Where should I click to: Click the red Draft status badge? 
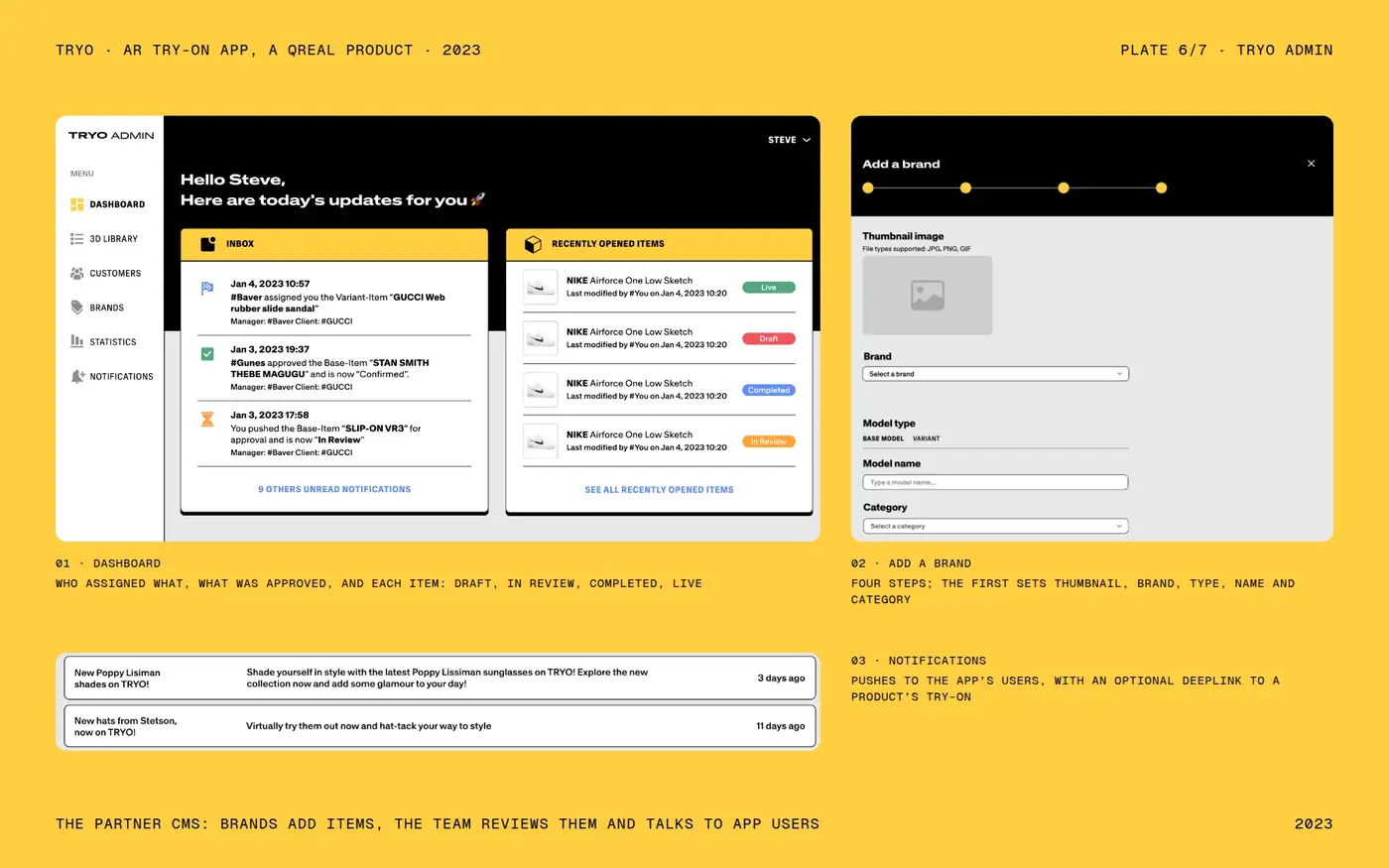(x=769, y=339)
